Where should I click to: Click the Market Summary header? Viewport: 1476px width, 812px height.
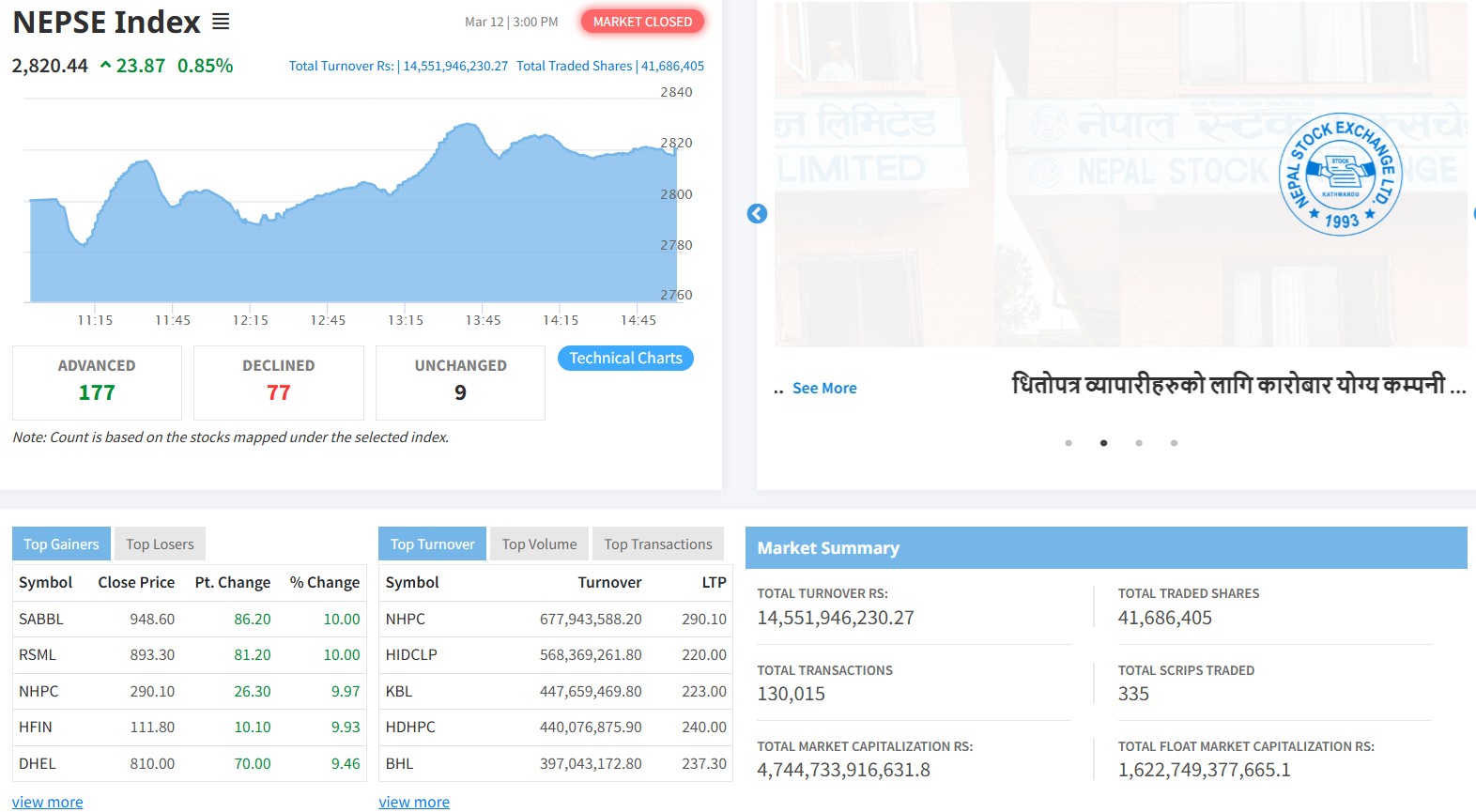pos(1106,548)
